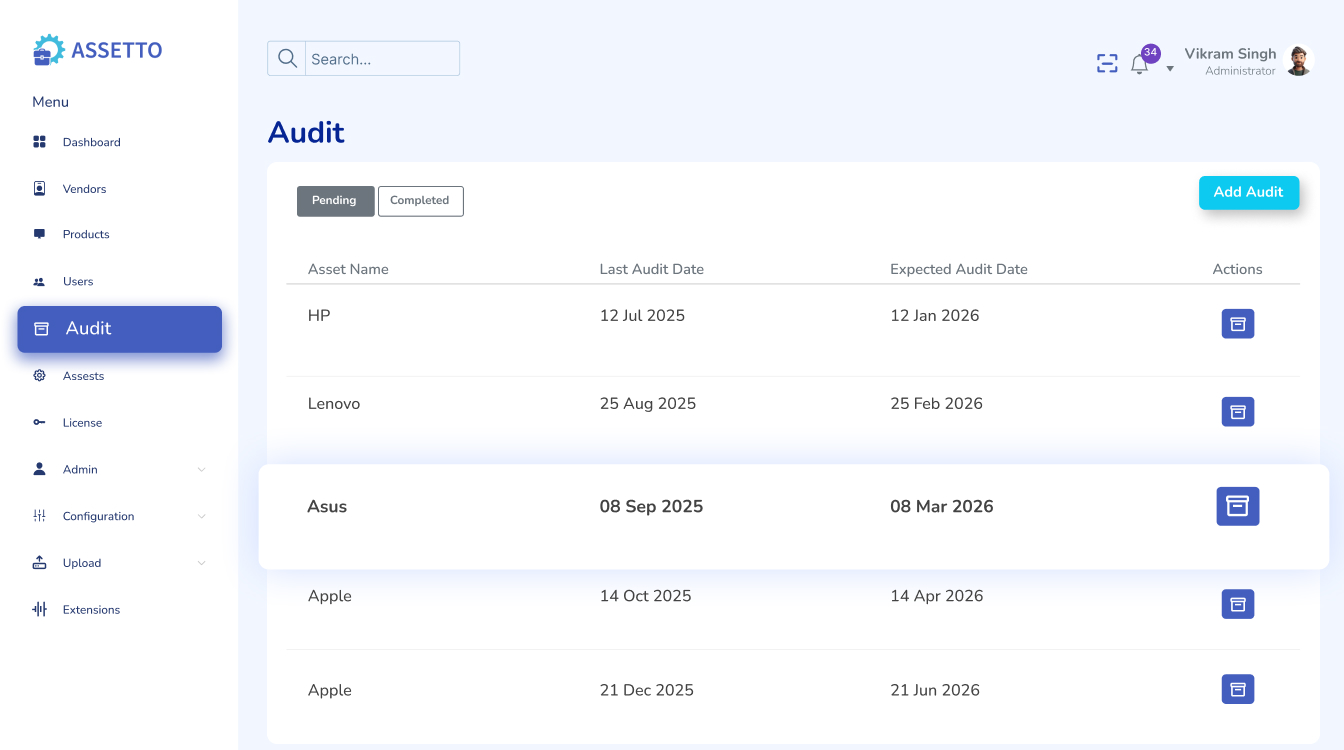Click the Last Audit Date column header
The image size is (1344, 750).
point(652,269)
